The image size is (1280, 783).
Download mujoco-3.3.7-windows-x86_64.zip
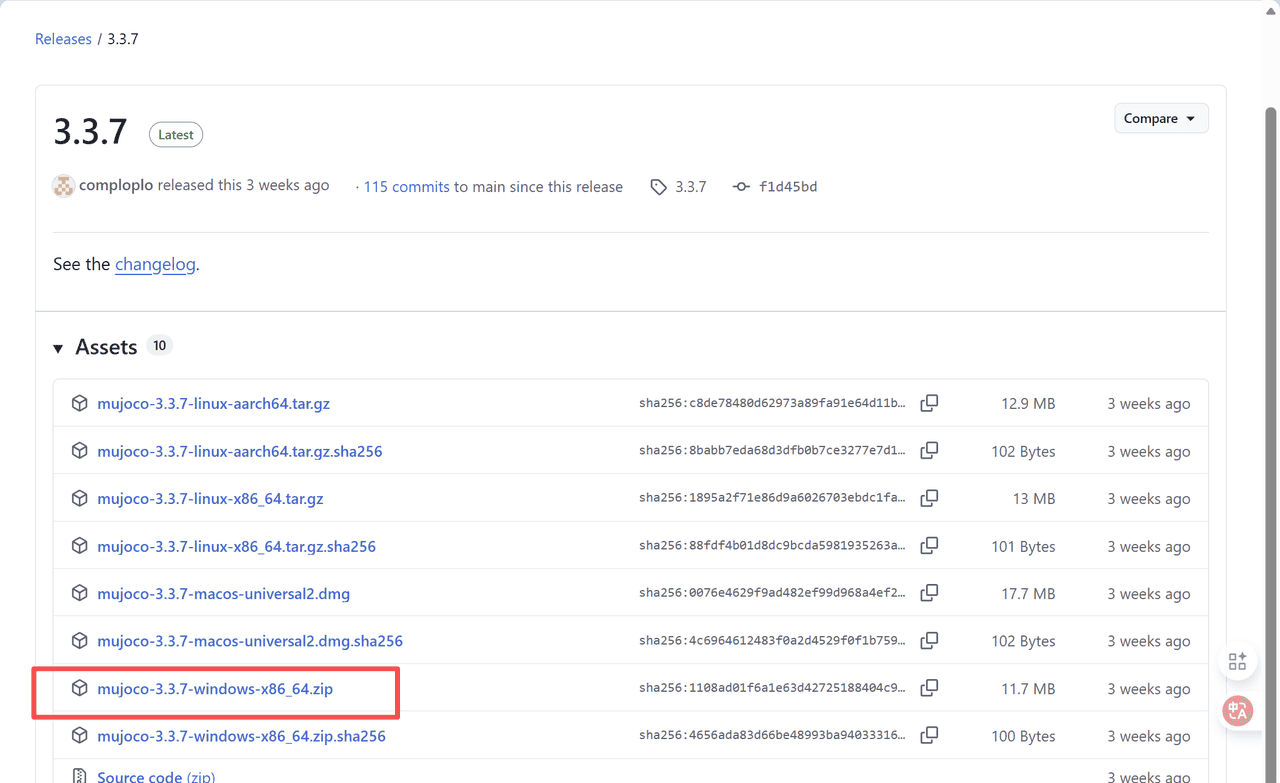[215, 689]
